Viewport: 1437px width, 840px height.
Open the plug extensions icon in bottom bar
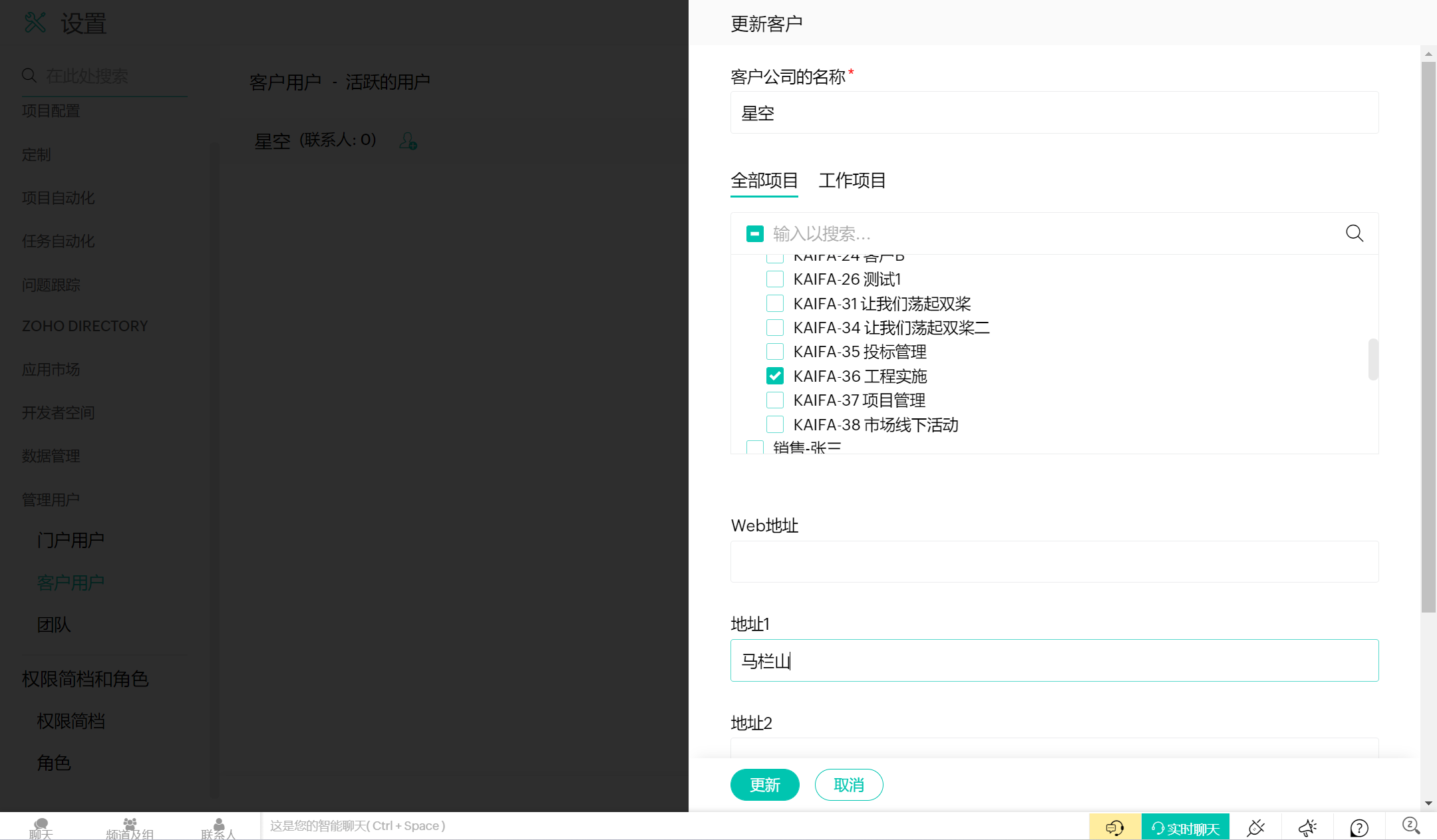[x=1255, y=827]
